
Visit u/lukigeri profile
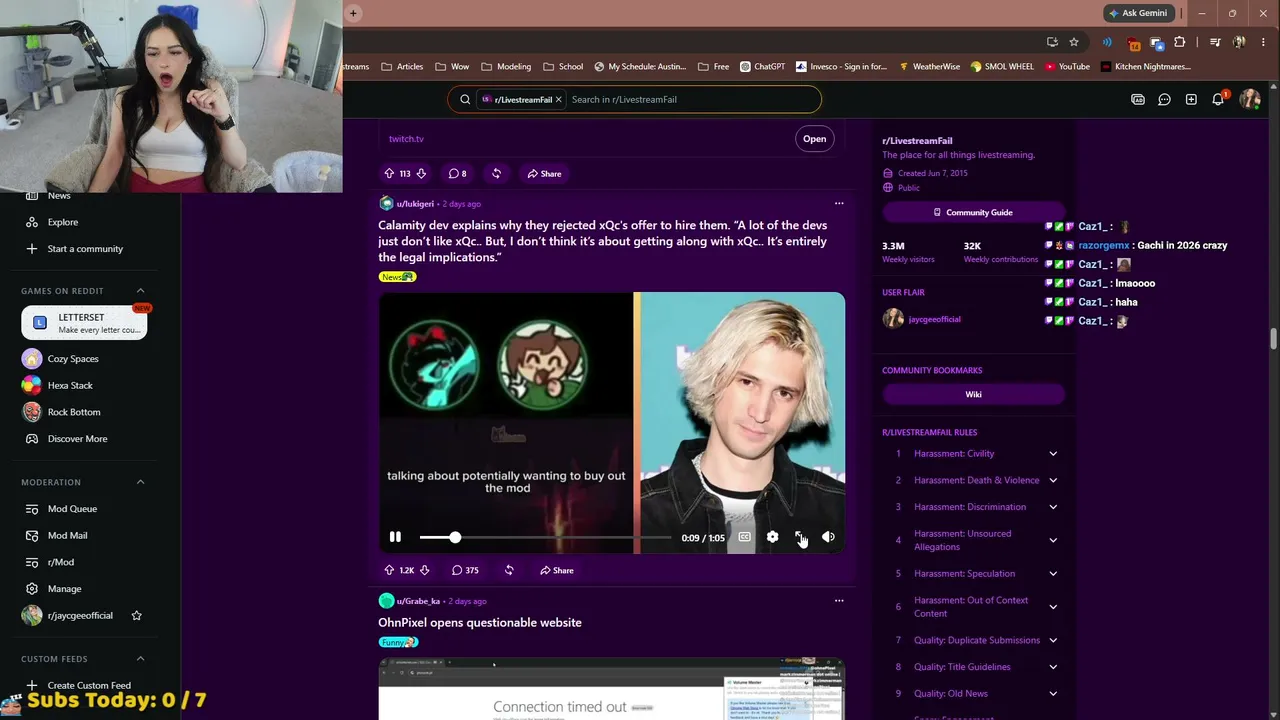[x=416, y=204]
